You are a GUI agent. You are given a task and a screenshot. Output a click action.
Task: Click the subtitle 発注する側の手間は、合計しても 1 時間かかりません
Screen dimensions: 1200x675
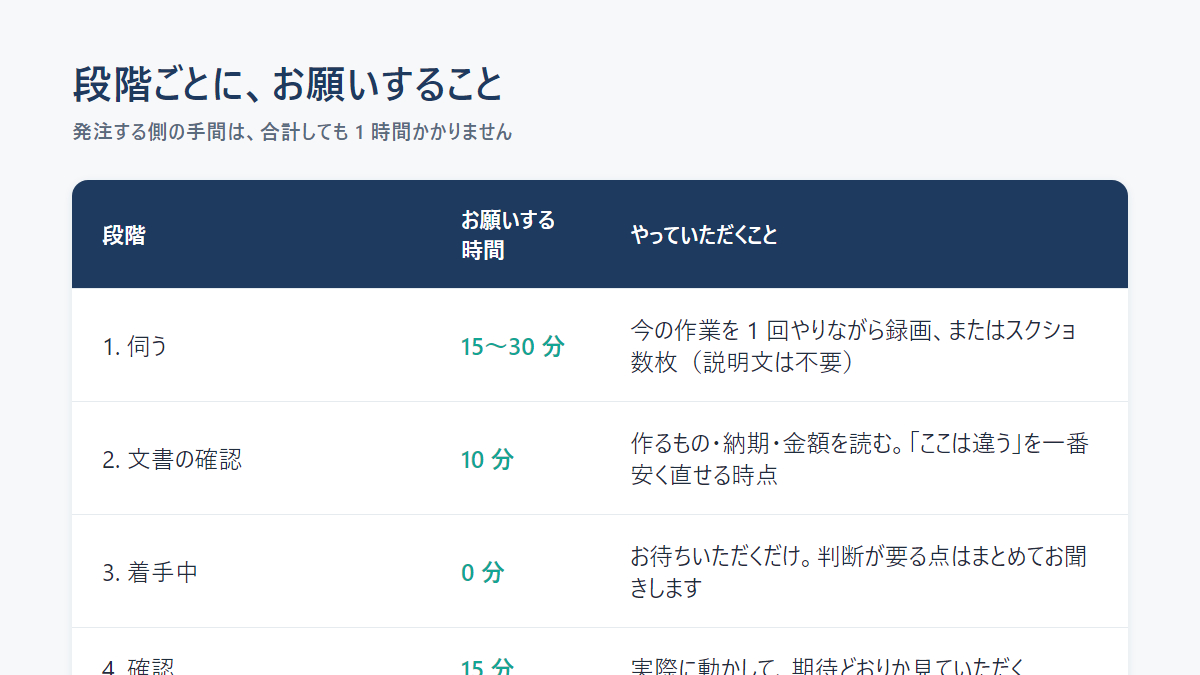(292, 132)
